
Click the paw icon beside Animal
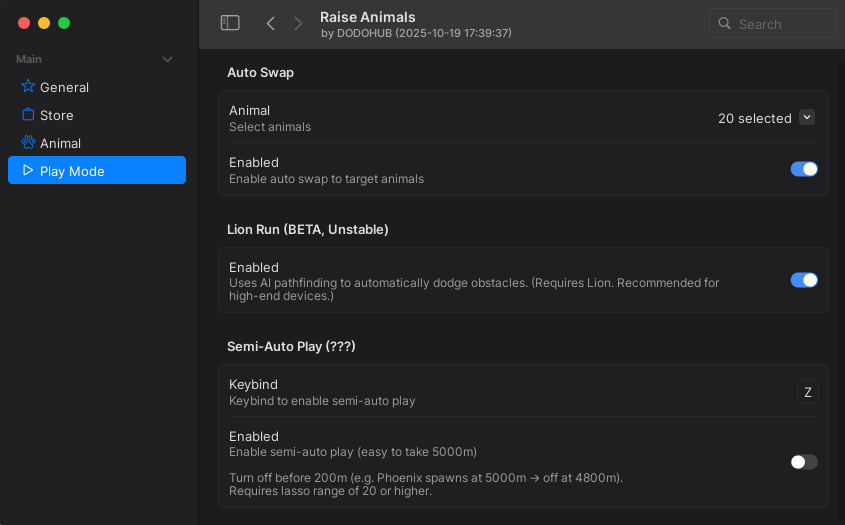tap(28, 142)
